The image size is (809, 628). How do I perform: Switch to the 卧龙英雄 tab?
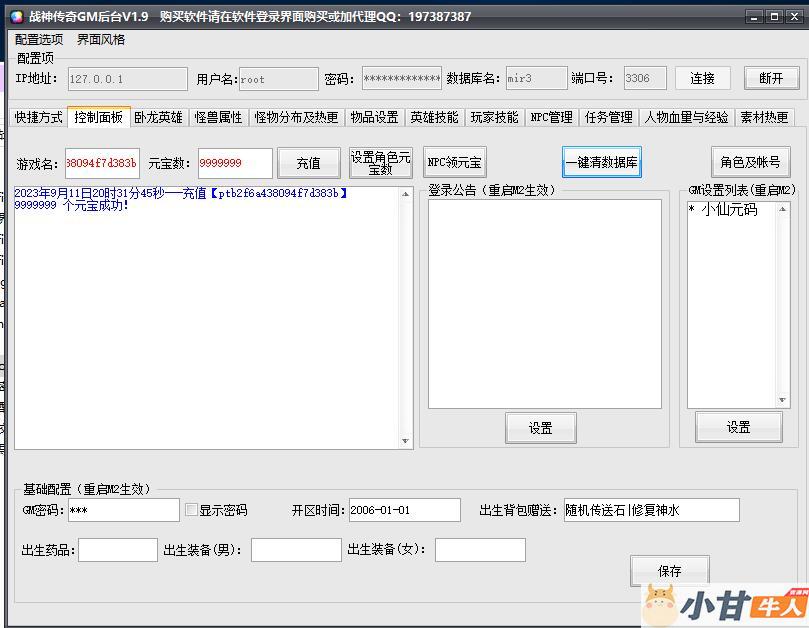158,117
